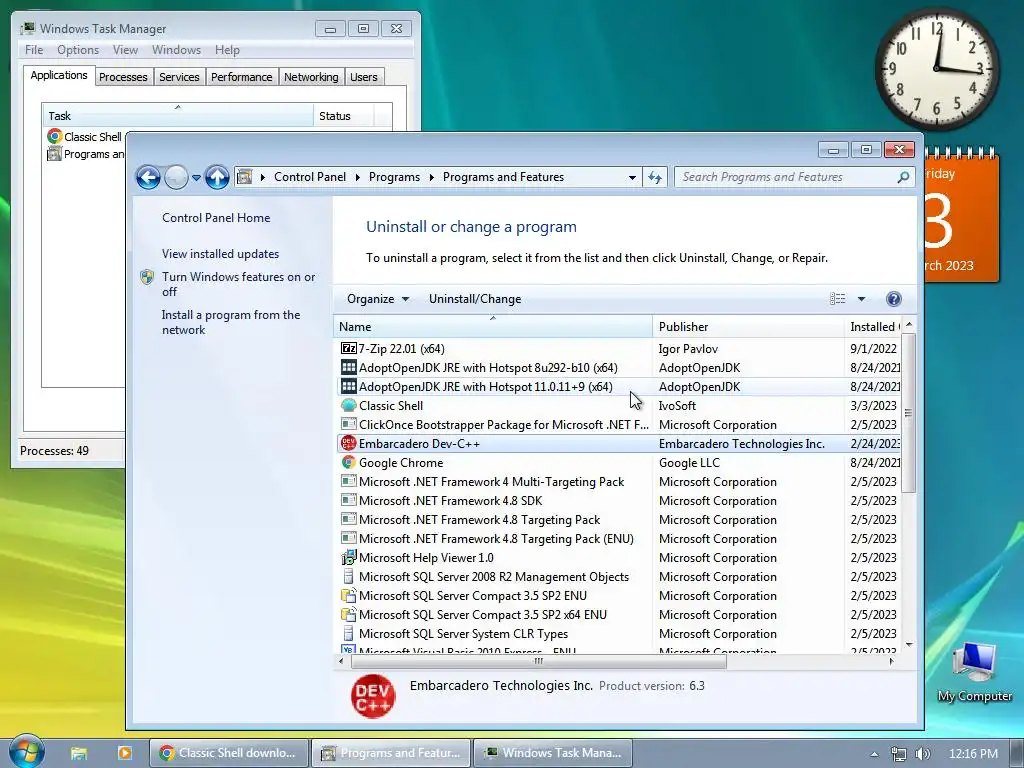Switch to the Services tab
This screenshot has height=768, width=1024.
click(x=179, y=77)
